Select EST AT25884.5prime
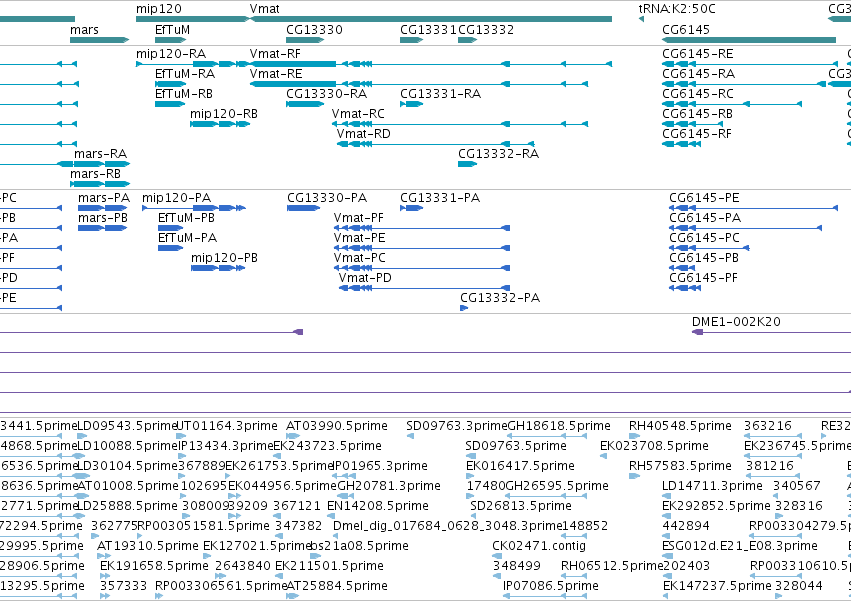Image resolution: width=851 pixels, height=601 pixels. pos(336,586)
